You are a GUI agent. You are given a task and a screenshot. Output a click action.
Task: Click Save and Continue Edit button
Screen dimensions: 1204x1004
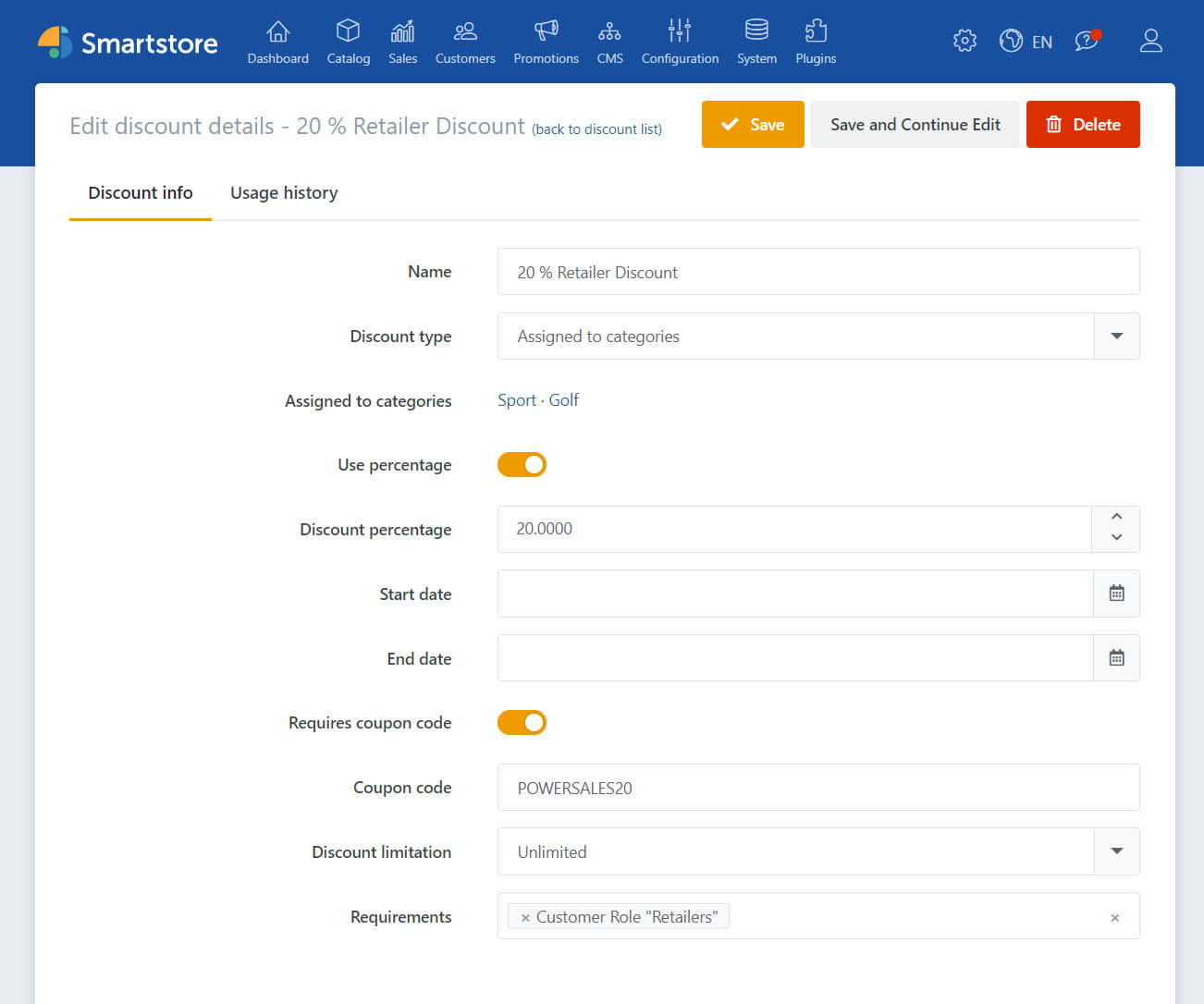pyautogui.click(x=915, y=125)
